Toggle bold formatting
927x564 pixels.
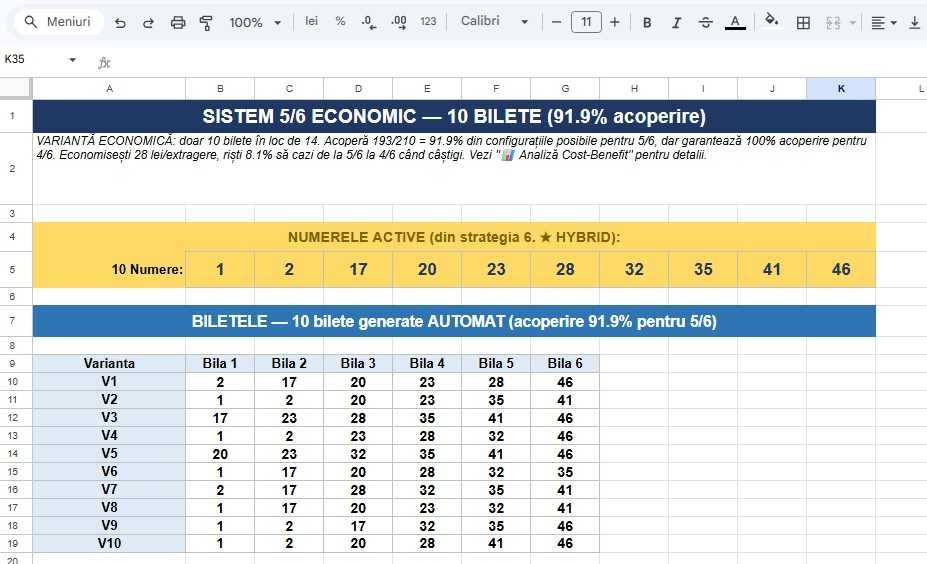tap(647, 22)
